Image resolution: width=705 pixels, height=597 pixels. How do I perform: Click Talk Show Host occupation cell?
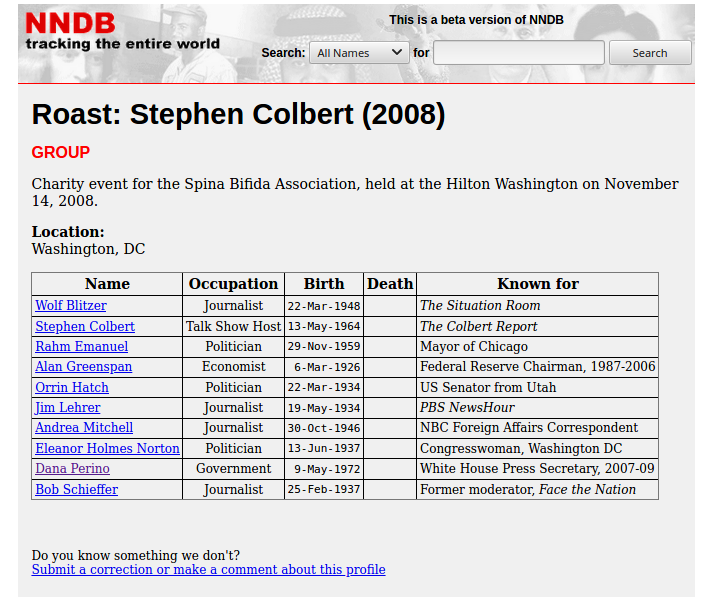(x=233, y=326)
